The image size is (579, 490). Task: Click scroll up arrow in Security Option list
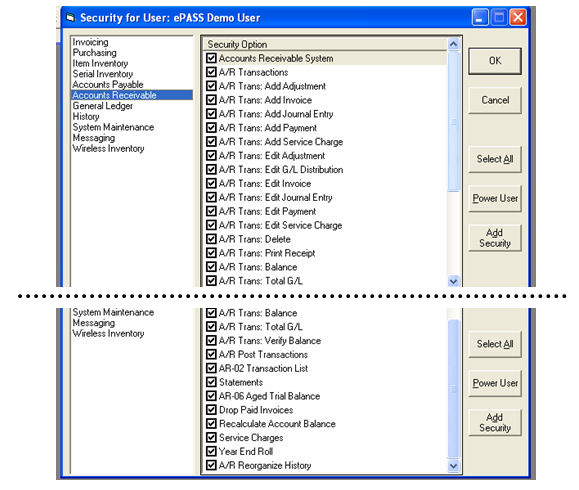(x=453, y=45)
